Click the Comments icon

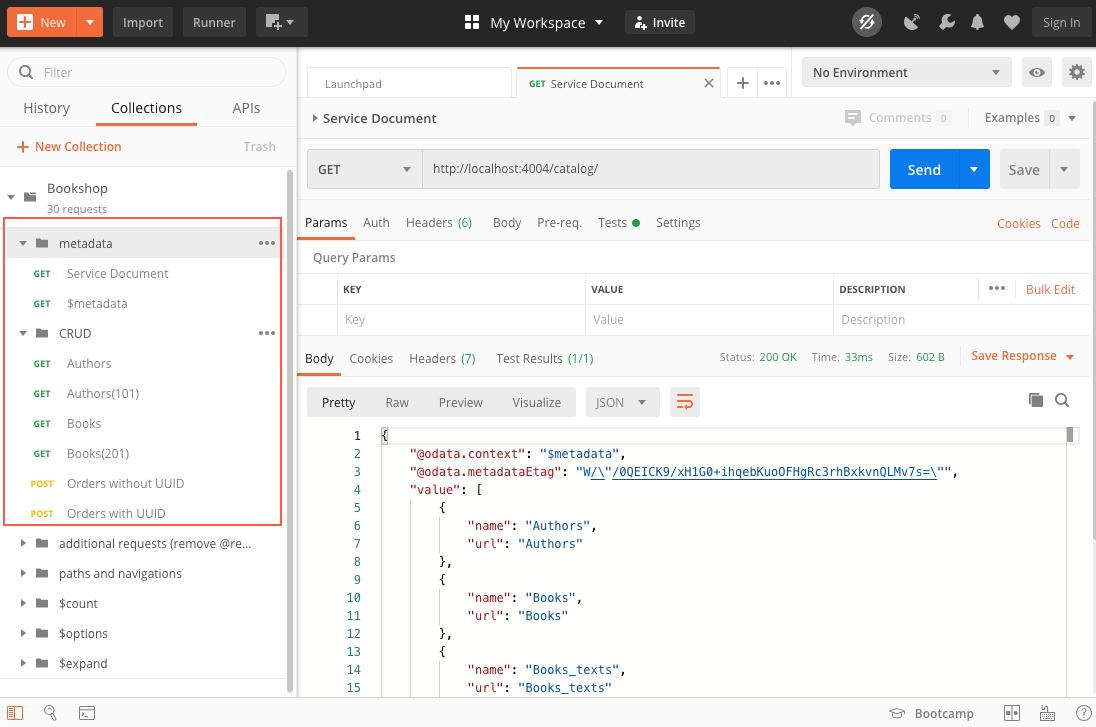coord(853,117)
